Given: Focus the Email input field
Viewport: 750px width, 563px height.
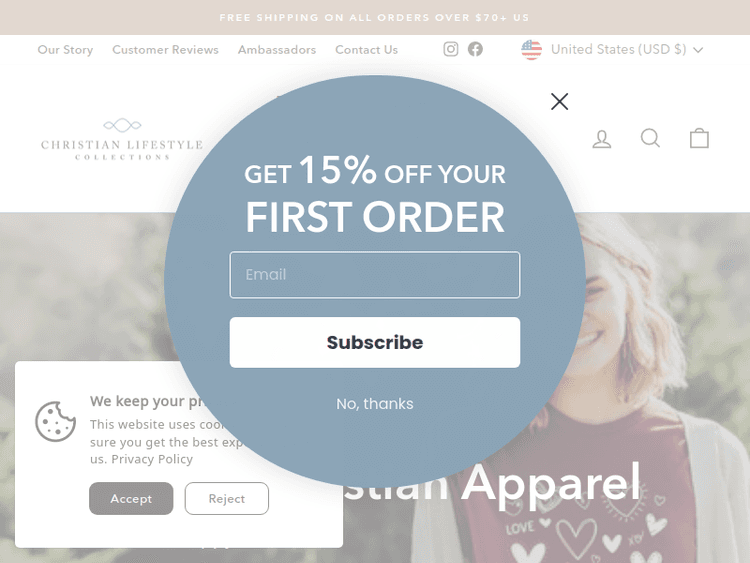Looking at the screenshot, I should (375, 275).
